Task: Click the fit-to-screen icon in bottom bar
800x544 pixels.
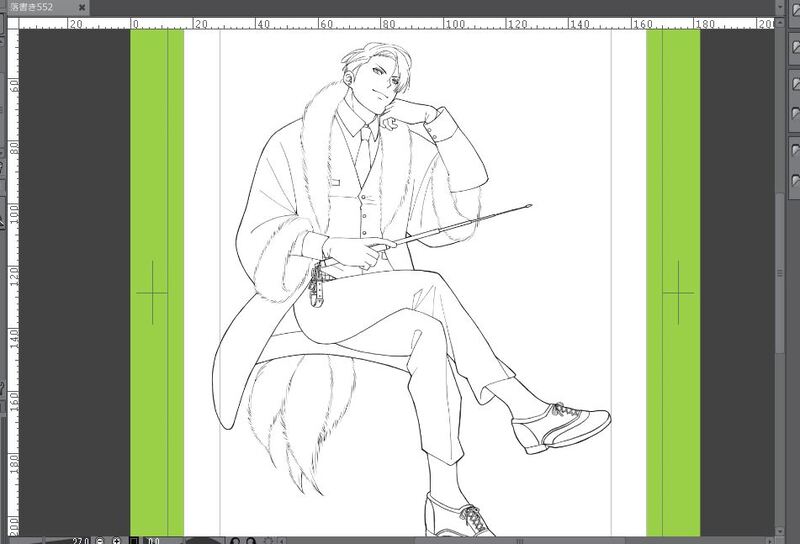Action: [135, 540]
